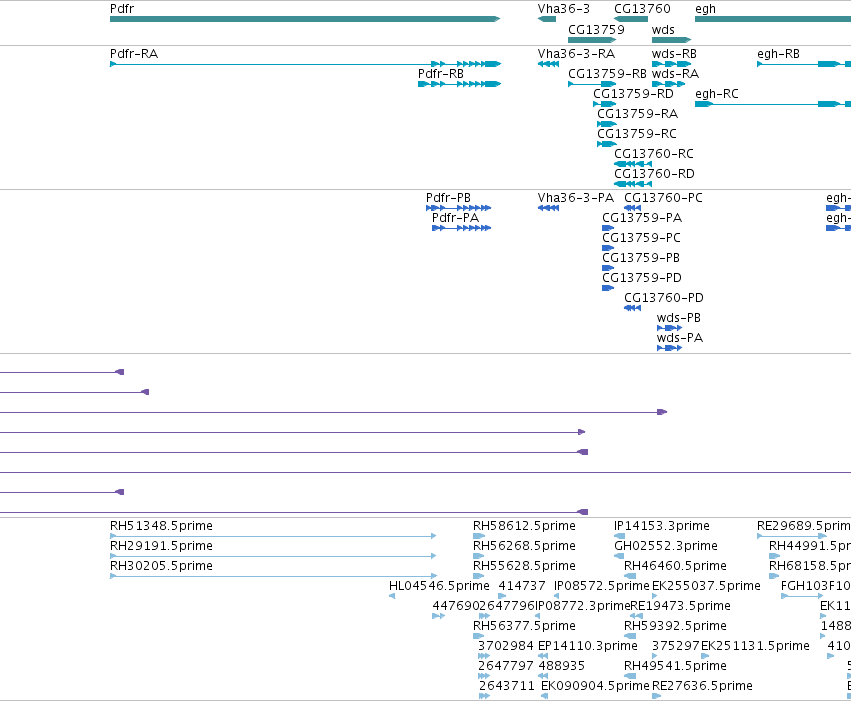Select the wds-RA transcript label

pyautogui.click(x=675, y=73)
